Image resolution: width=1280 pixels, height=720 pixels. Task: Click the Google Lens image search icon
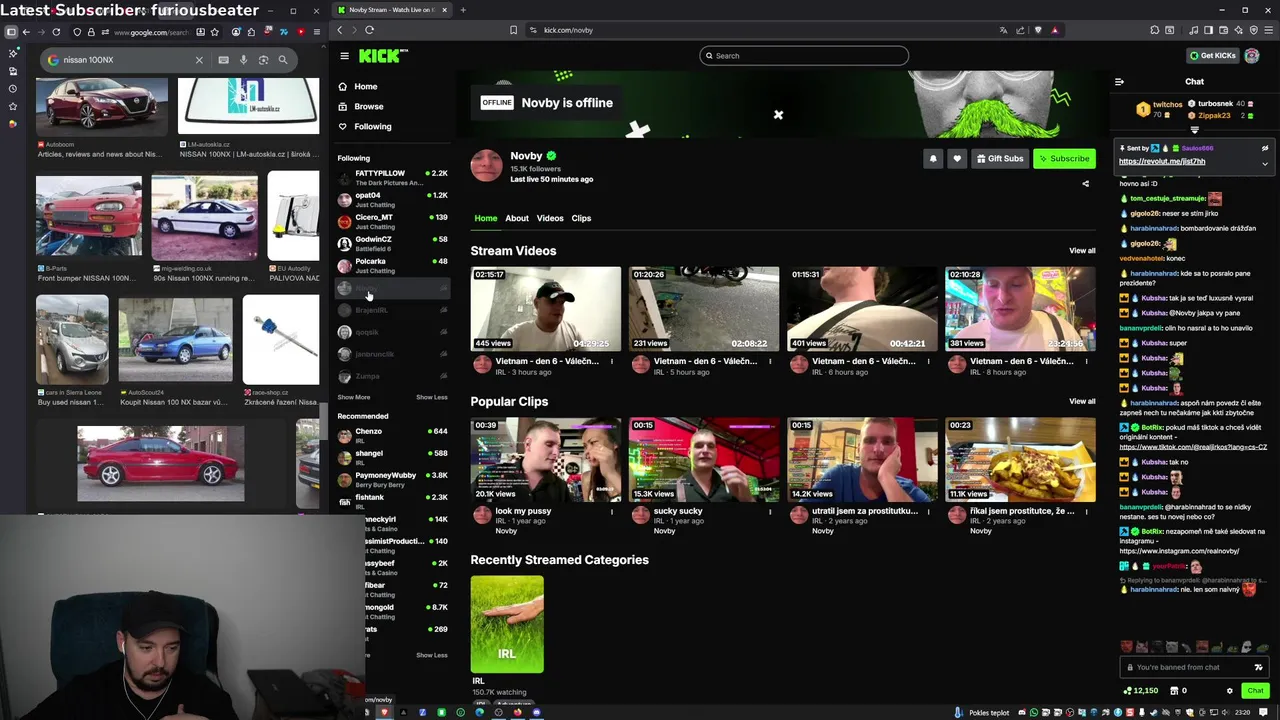(263, 60)
